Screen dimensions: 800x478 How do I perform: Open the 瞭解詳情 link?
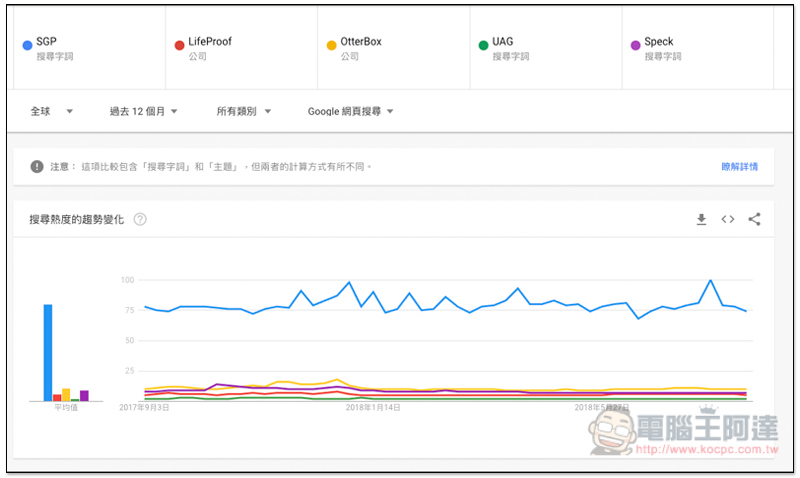739,167
